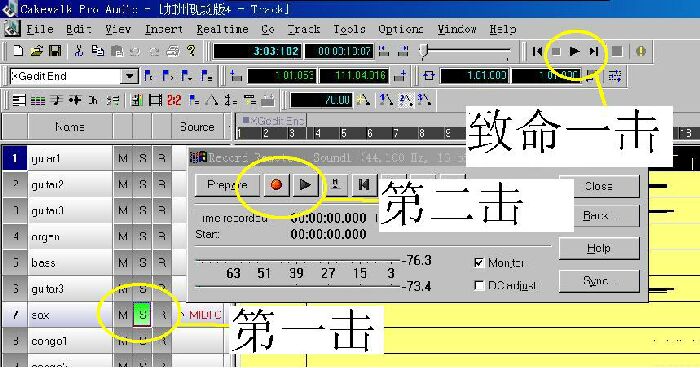
Task: Click the Play button in Record dialog
Action: coord(305,184)
